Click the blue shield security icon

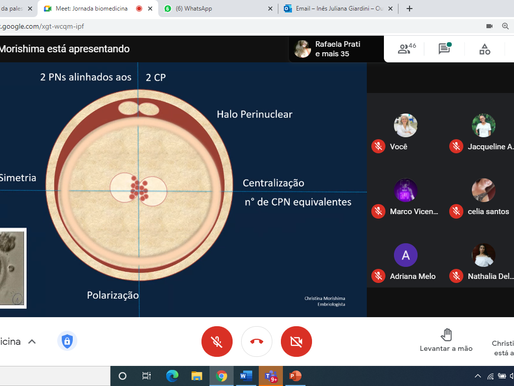pos(67,341)
